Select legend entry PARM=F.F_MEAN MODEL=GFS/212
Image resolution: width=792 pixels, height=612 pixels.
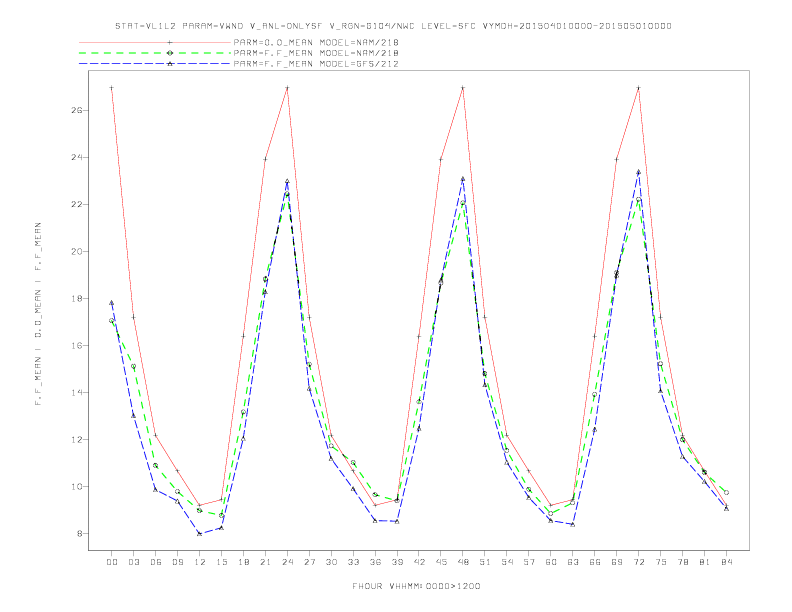(x=316, y=64)
